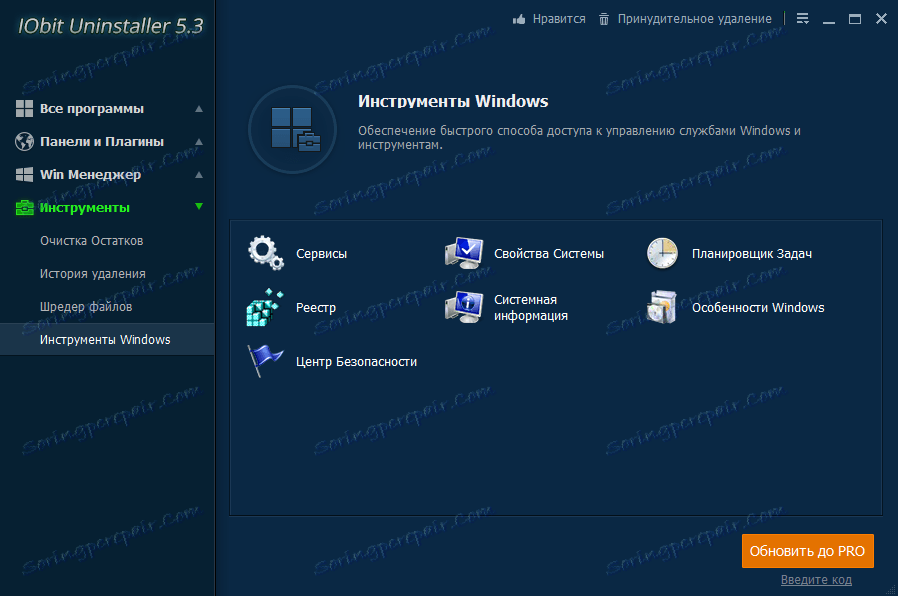Viewport: 898px width, 596px height.
Task: Click the Введите код link
Action: click(x=816, y=580)
